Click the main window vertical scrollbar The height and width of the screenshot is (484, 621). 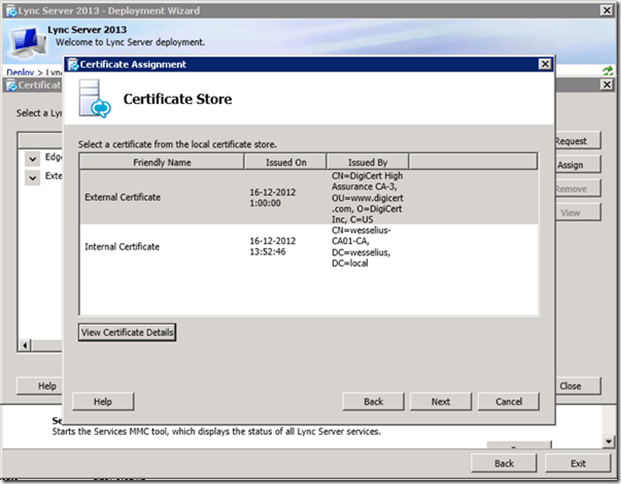coord(609,420)
